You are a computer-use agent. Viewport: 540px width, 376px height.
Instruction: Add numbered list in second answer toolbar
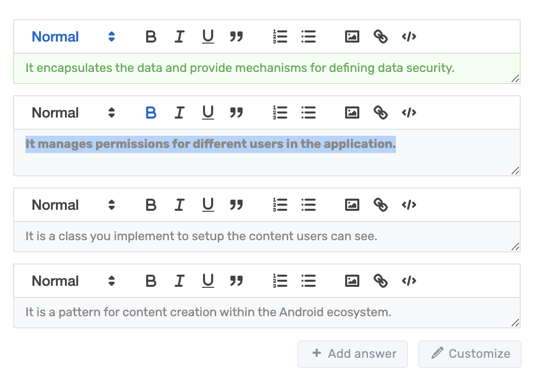[x=280, y=113]
